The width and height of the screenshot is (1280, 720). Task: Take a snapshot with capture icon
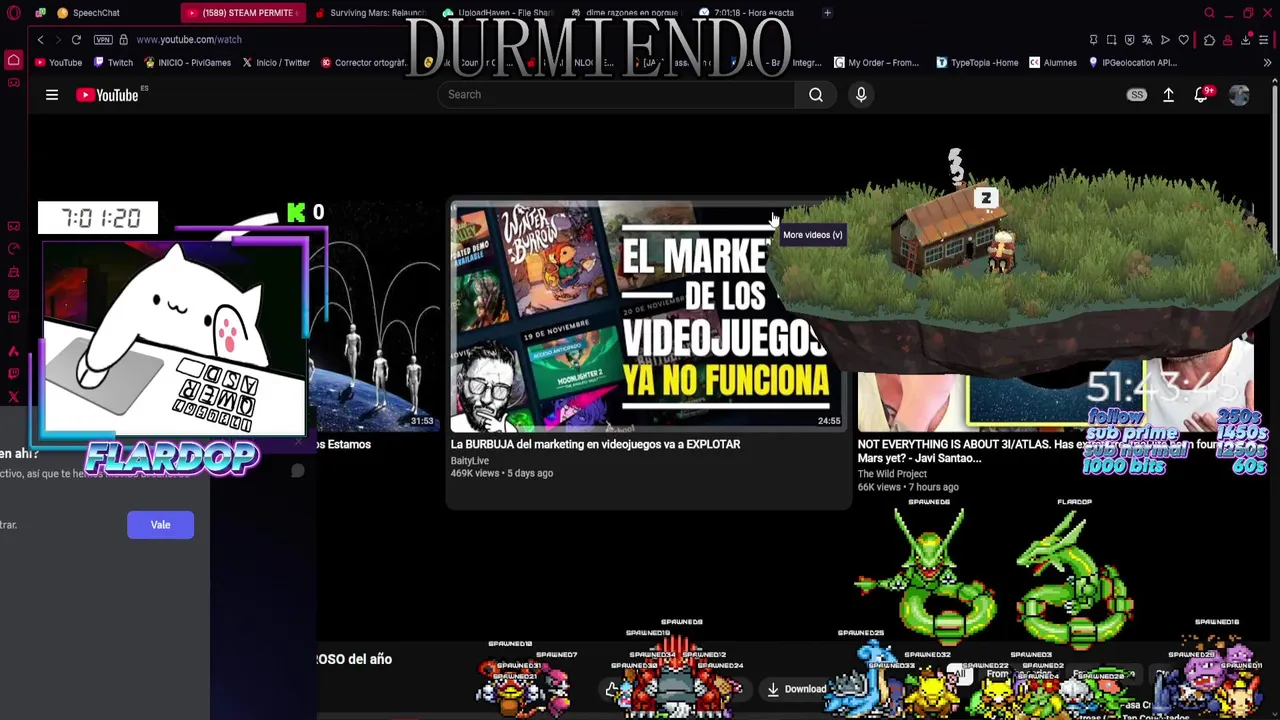coord(1111,39)
